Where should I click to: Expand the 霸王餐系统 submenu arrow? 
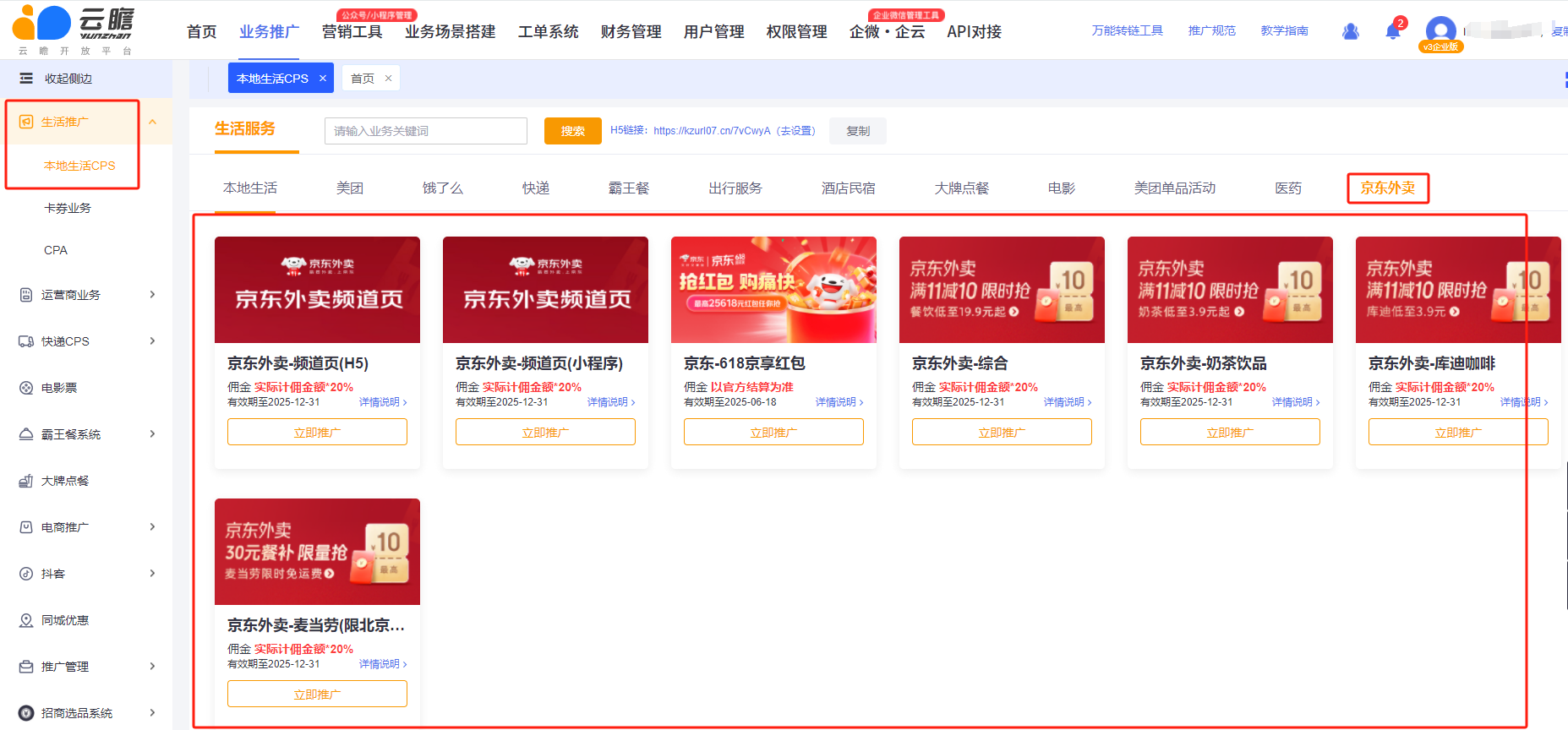pos(153,434)
